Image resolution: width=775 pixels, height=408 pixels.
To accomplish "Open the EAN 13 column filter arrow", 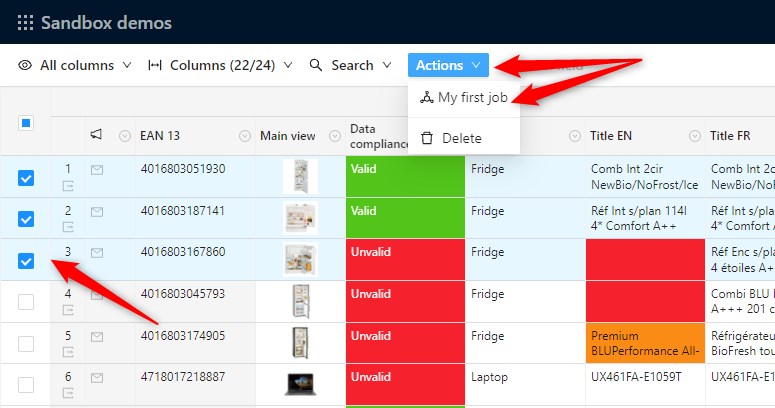I will 245,136.
